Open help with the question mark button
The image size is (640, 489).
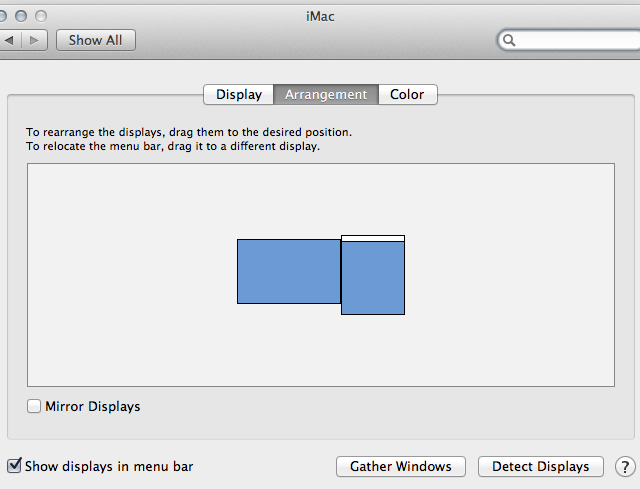pos(625,467)
